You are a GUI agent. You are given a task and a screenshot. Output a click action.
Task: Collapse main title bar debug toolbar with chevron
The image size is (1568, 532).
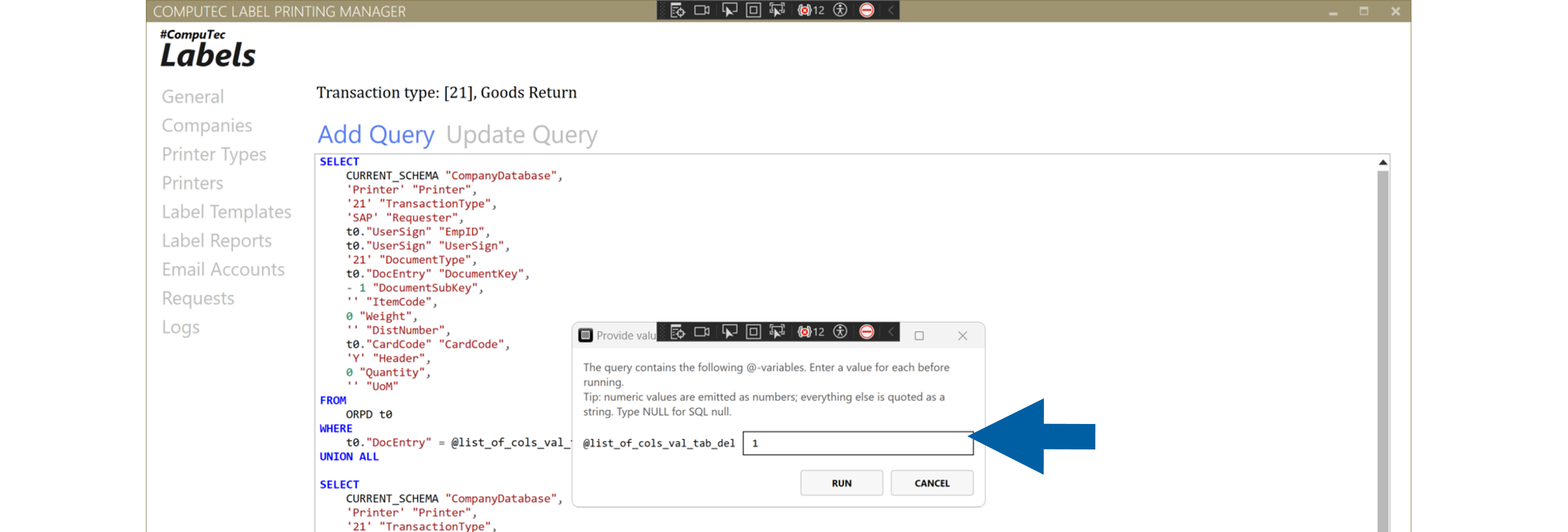[x=890, y=10]
